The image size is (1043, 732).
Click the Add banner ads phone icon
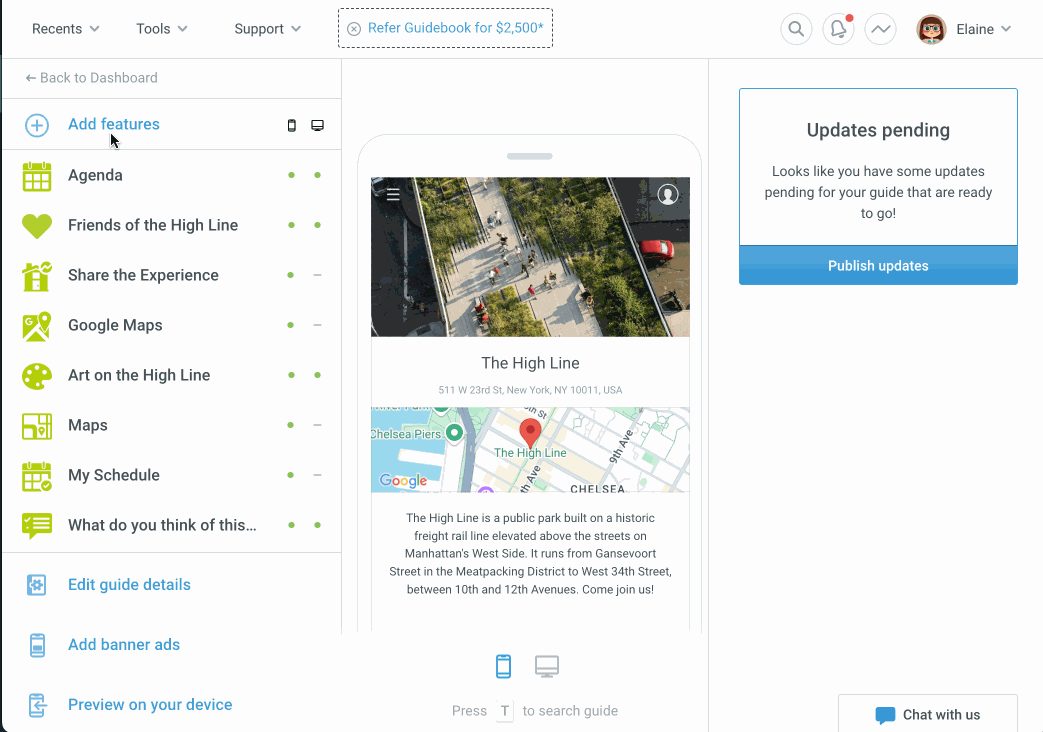click(37, 645)
